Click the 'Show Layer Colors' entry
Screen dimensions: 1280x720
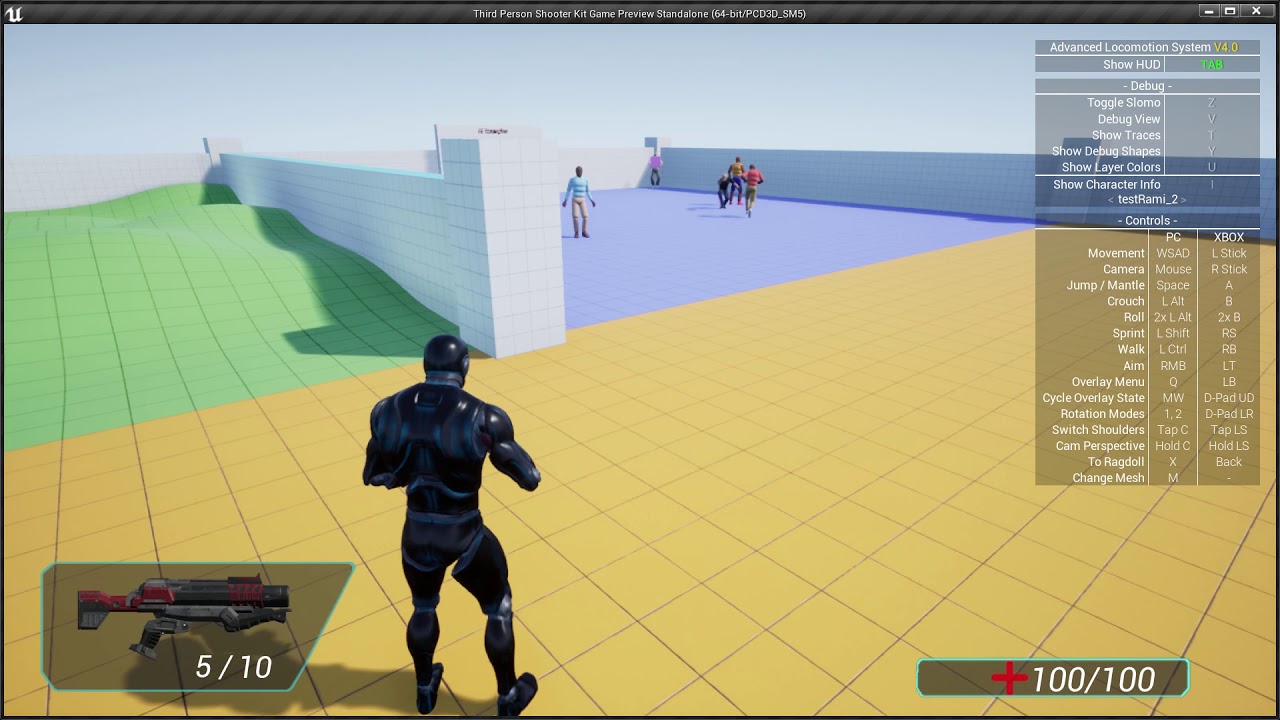[1111, 167]
